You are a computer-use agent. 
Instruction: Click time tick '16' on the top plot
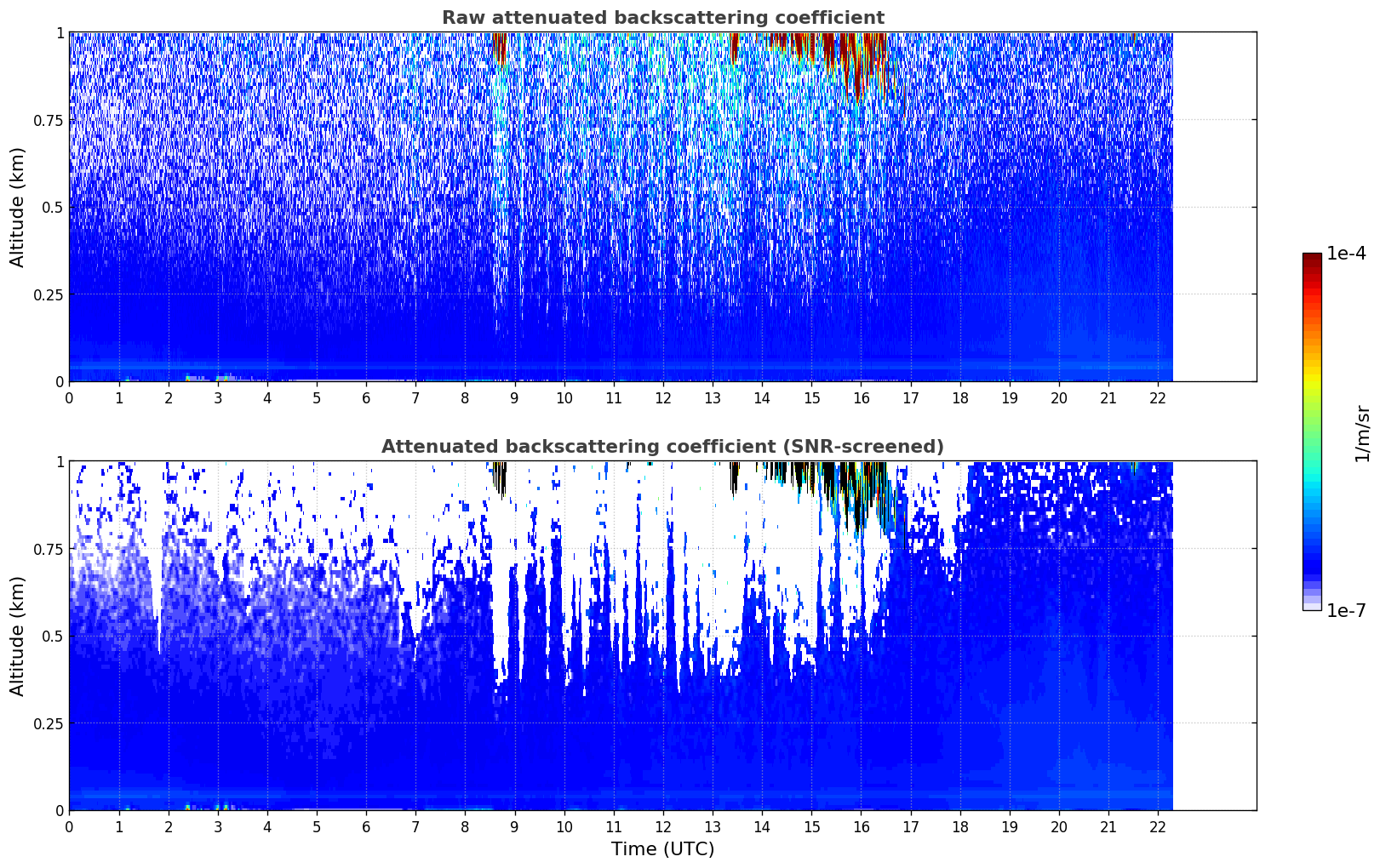[861, 397]
